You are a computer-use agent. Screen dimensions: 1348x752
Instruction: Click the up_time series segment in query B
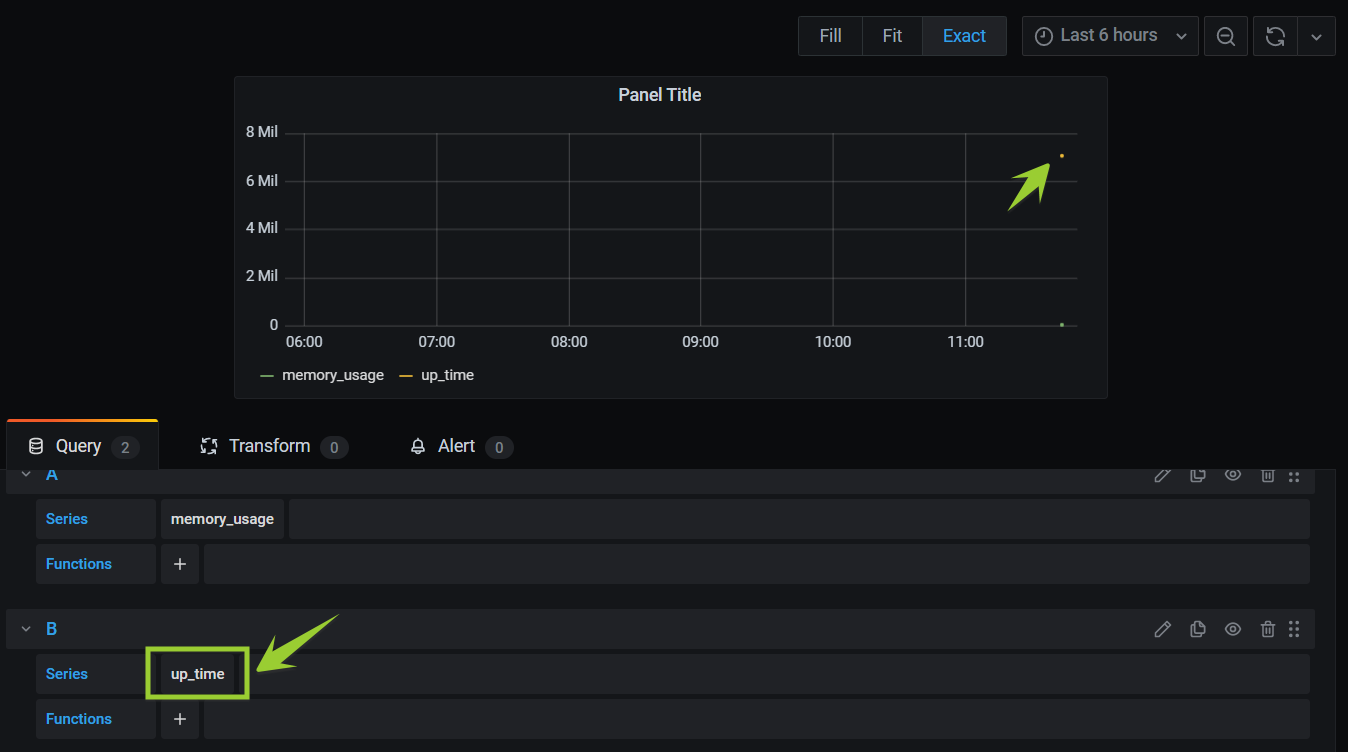pyautogui.click(x=198, y=674)
